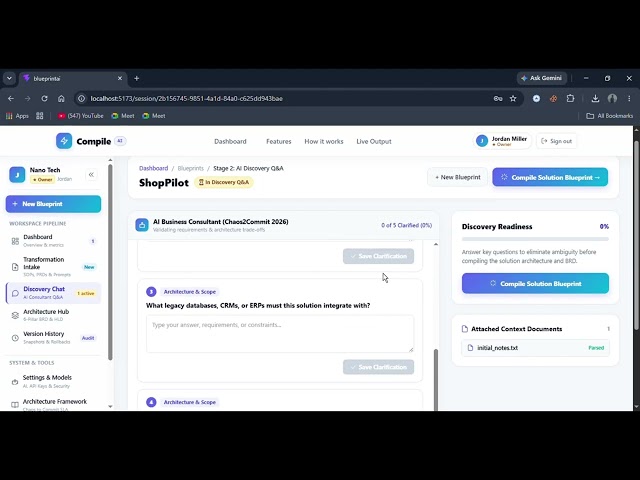This screenshot has height=480, width=640.
Task: Click the Version History clock icon
Action: tap(15, 338)
